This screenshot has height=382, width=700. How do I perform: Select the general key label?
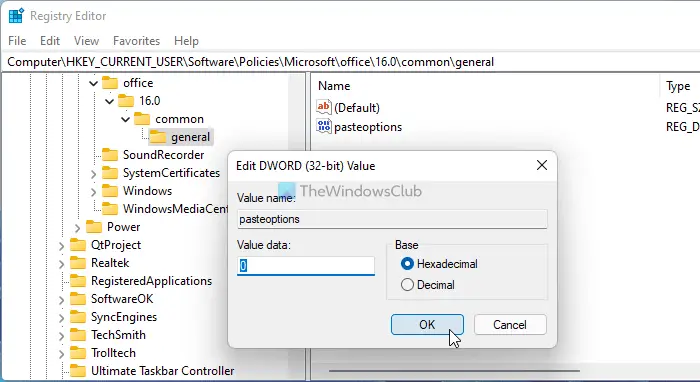coord(191,137)
